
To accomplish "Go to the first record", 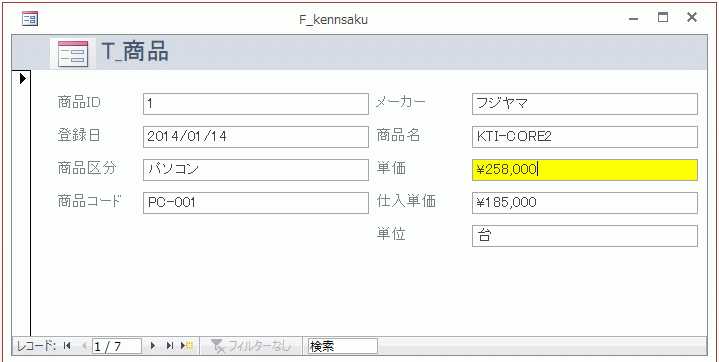I will [x=67, y=346].
